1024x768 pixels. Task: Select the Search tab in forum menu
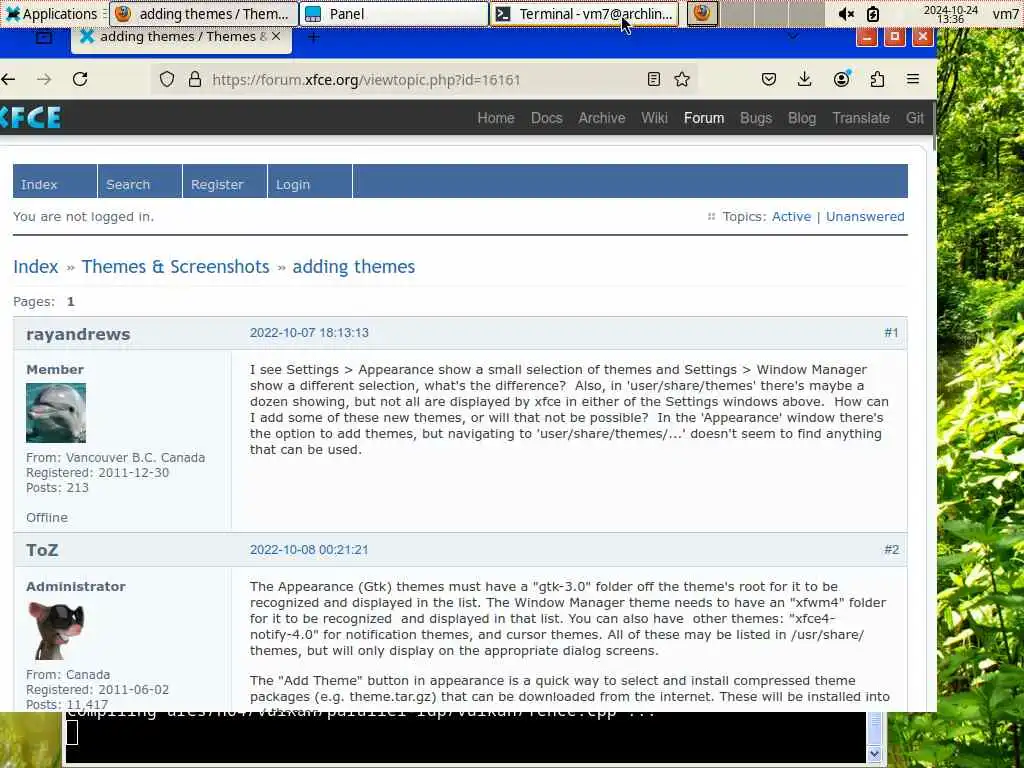coord(140,182)
